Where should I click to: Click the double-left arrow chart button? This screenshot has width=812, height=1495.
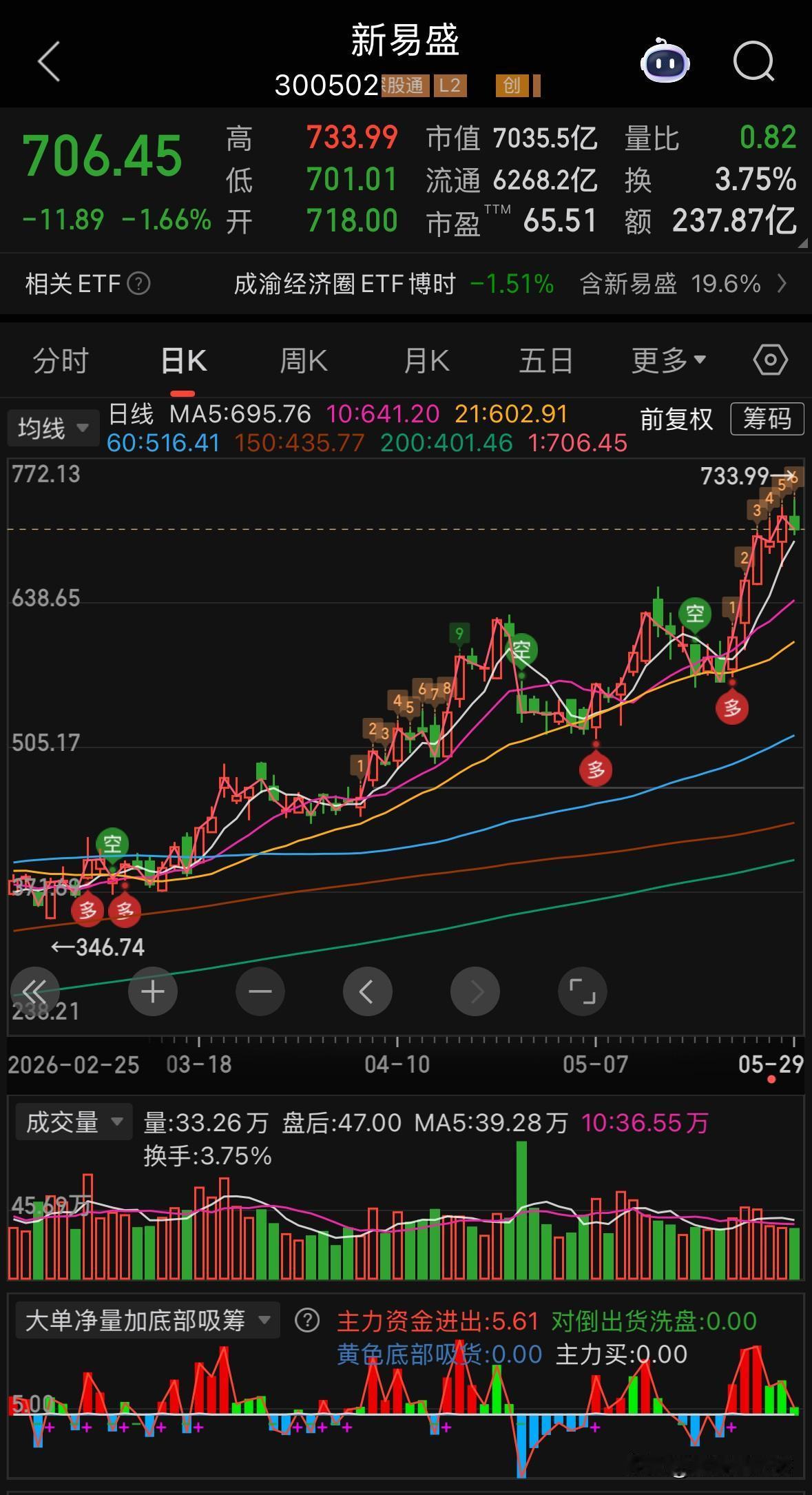[x=34, y=991]
